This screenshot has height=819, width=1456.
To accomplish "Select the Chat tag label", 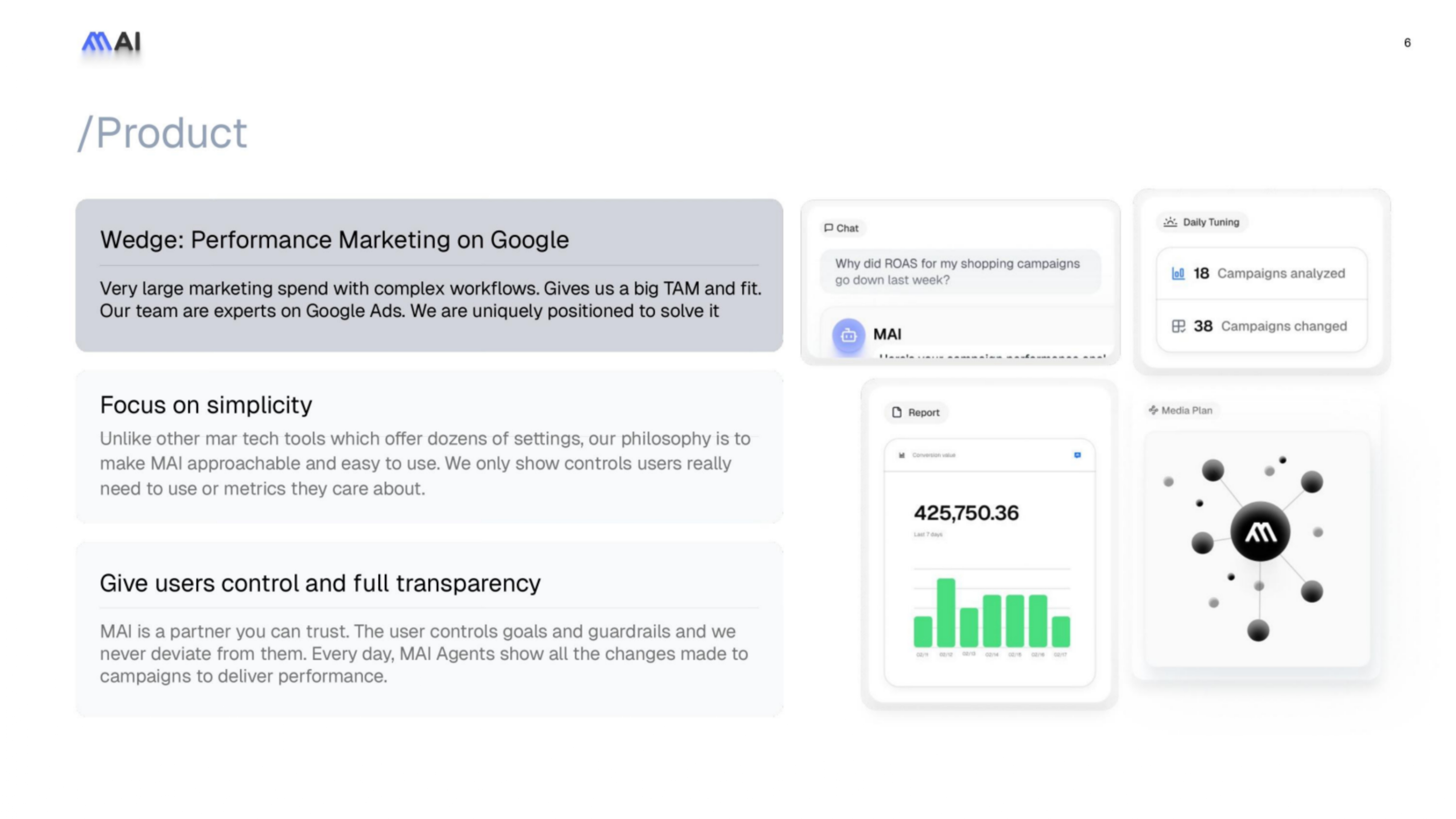I will tap(847, 228).
